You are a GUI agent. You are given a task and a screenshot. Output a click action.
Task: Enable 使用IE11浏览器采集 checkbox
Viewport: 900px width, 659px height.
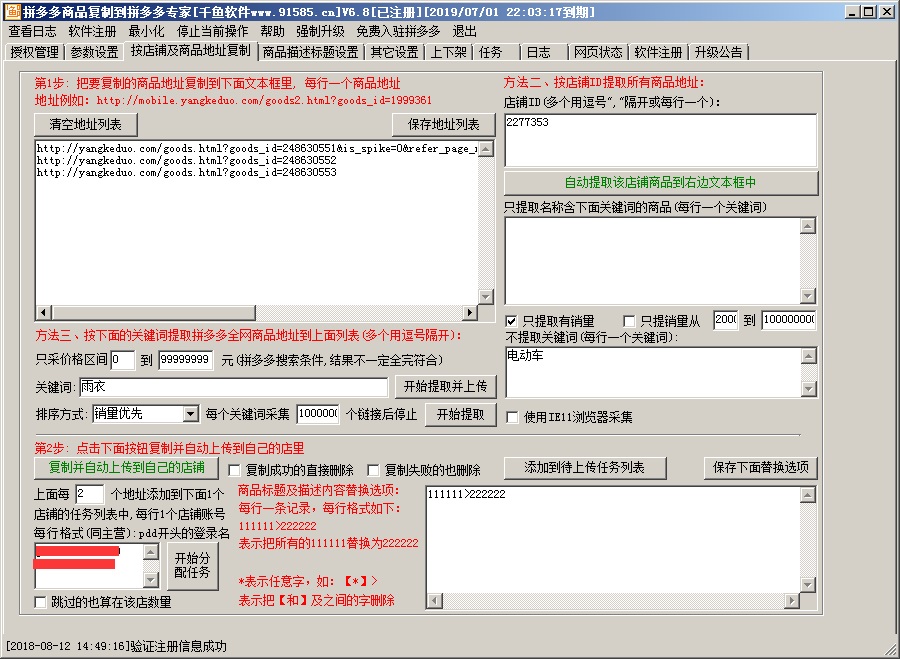[x=512, y=417]
